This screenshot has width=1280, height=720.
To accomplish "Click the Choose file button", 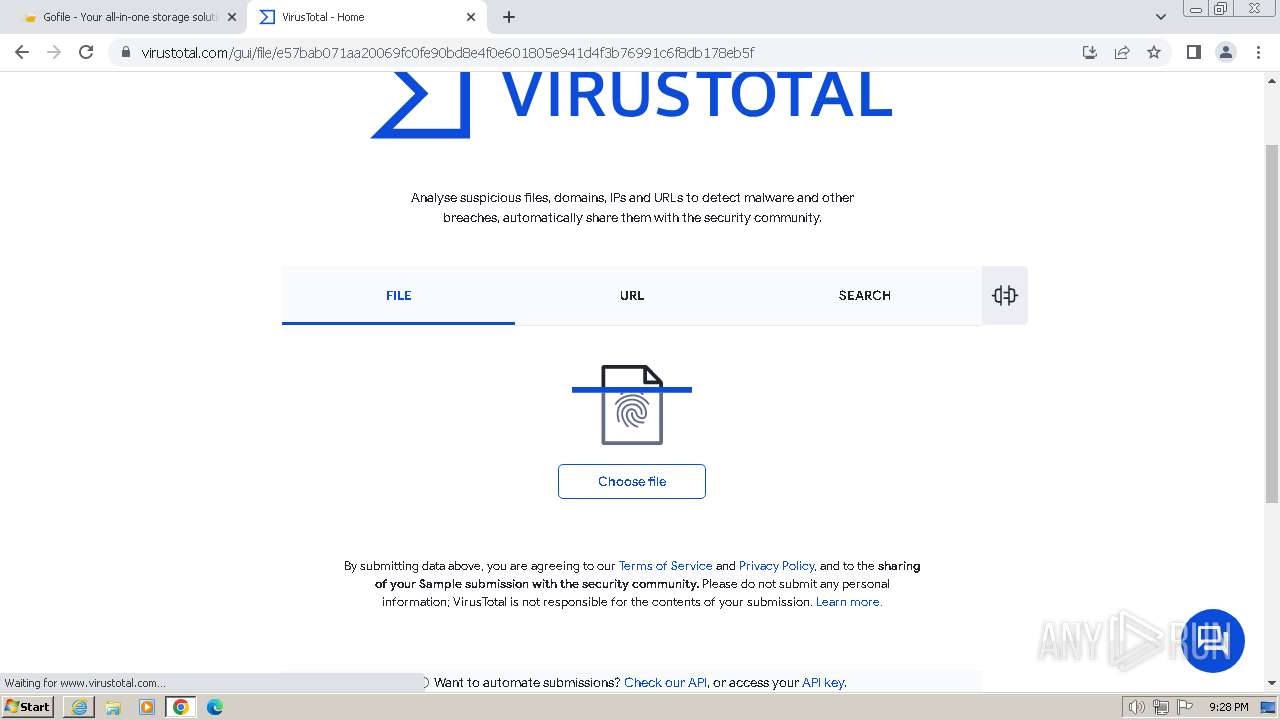I will pos(632,481).
